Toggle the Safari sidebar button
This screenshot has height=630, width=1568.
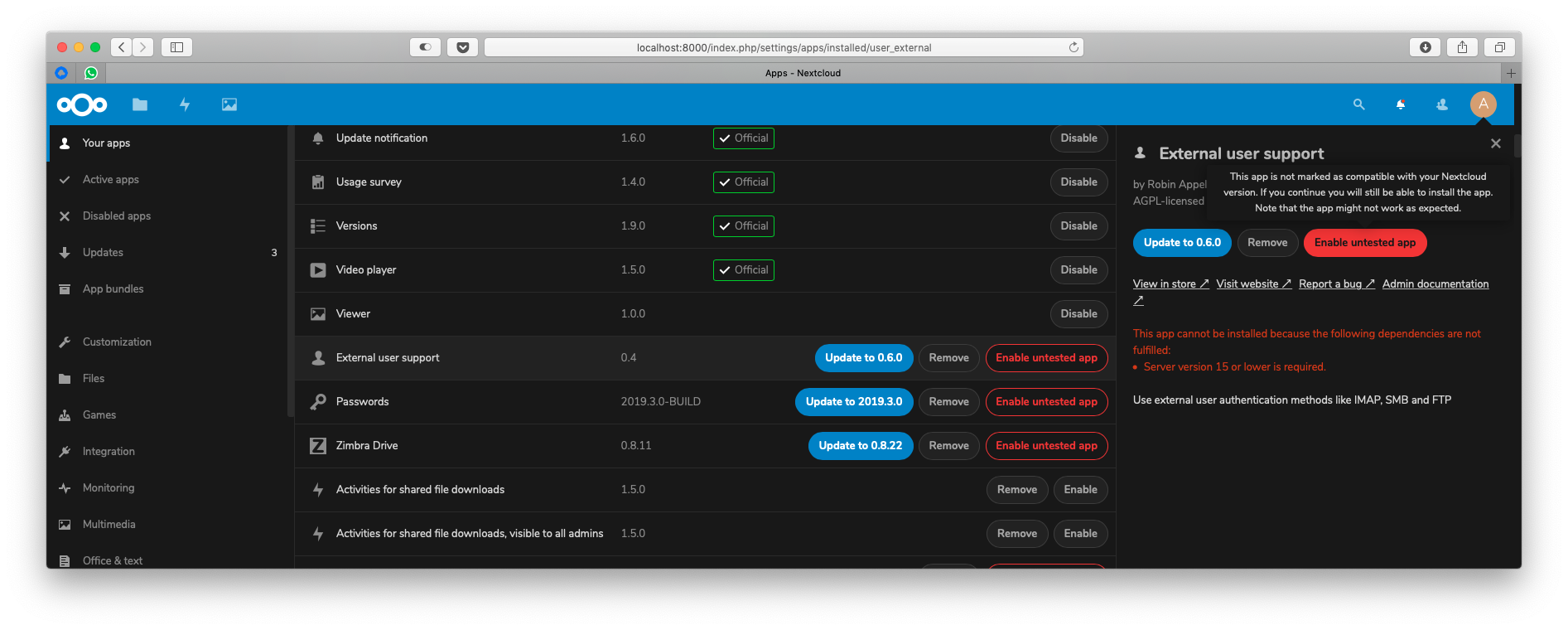176,47
